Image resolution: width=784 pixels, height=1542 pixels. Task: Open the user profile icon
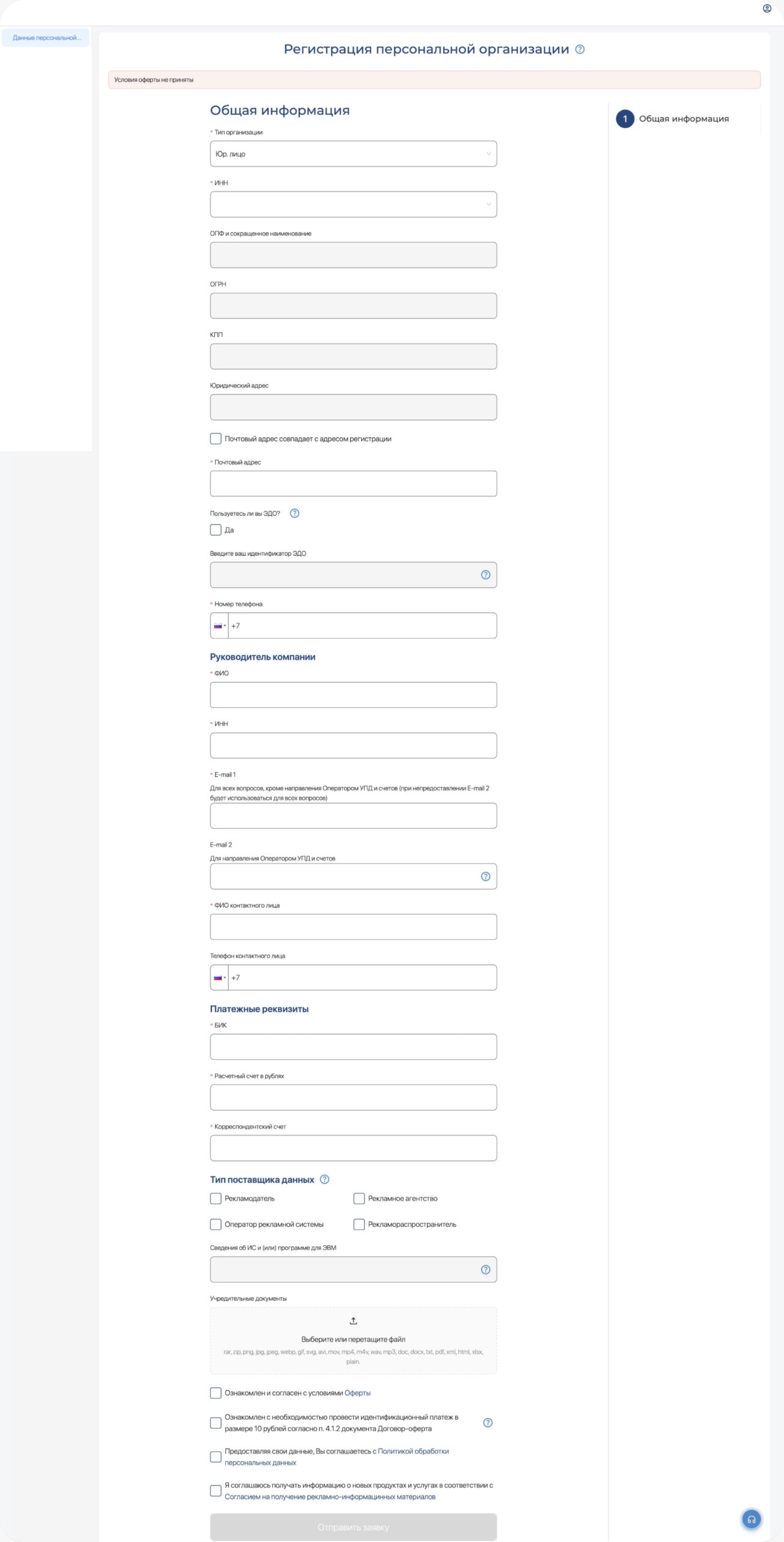coord(767,8)
